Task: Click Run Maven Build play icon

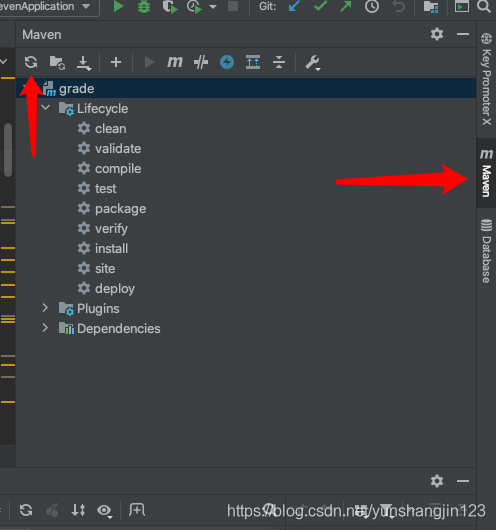Action: 149,62
